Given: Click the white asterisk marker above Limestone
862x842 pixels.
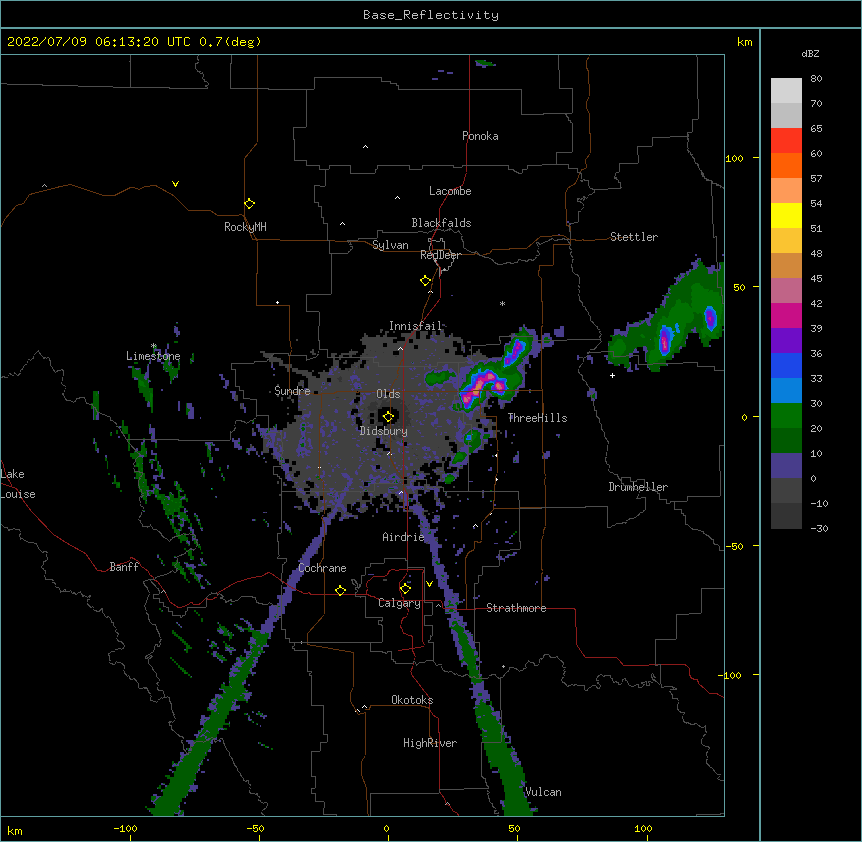Looking at the screenshot, I should click(x=154, y=346).
